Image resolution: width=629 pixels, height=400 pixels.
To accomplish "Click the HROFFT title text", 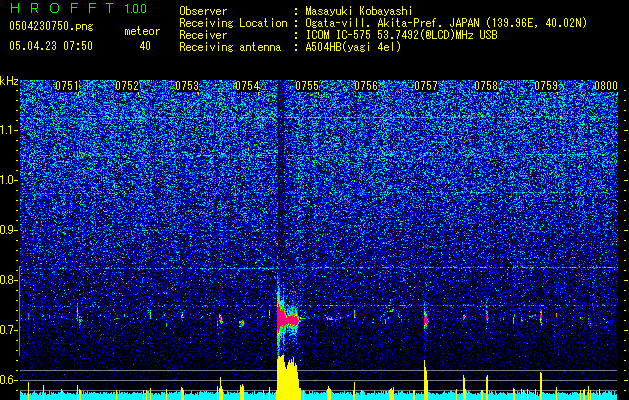I will 64,8.
